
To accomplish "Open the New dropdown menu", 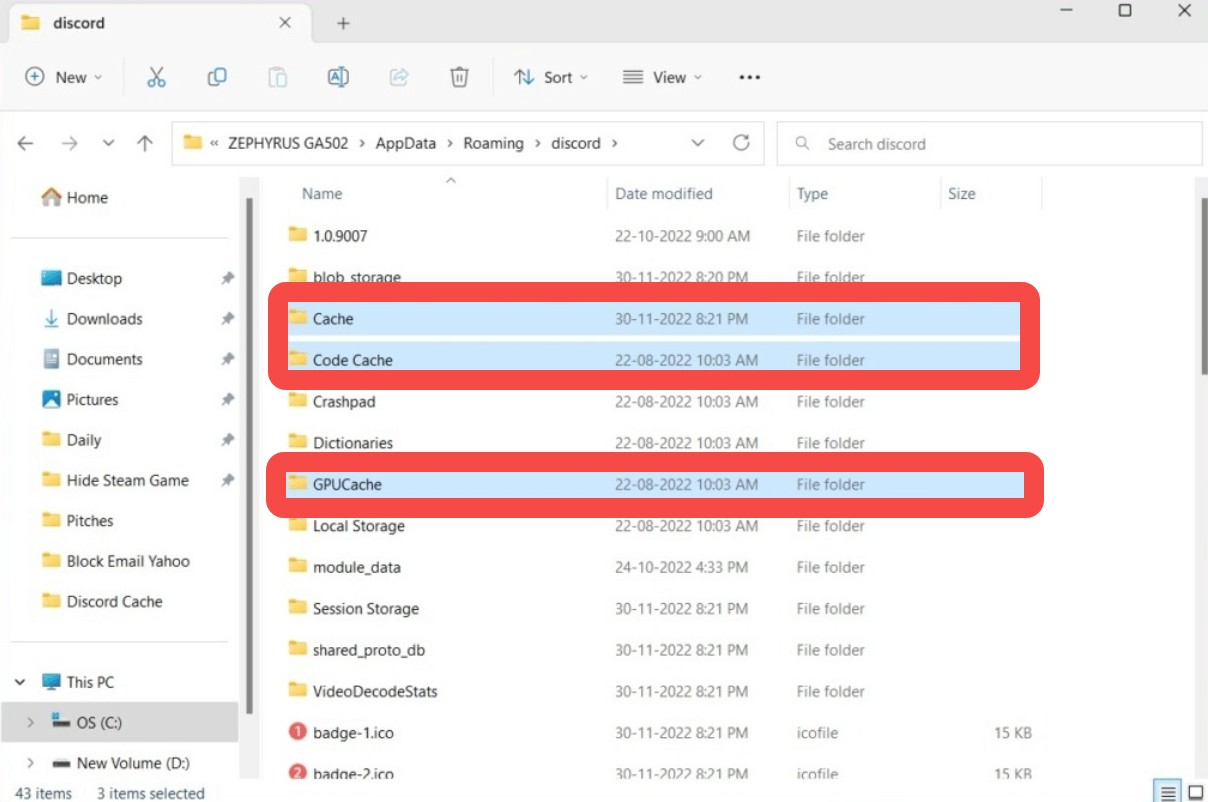I will click(64, 77).
